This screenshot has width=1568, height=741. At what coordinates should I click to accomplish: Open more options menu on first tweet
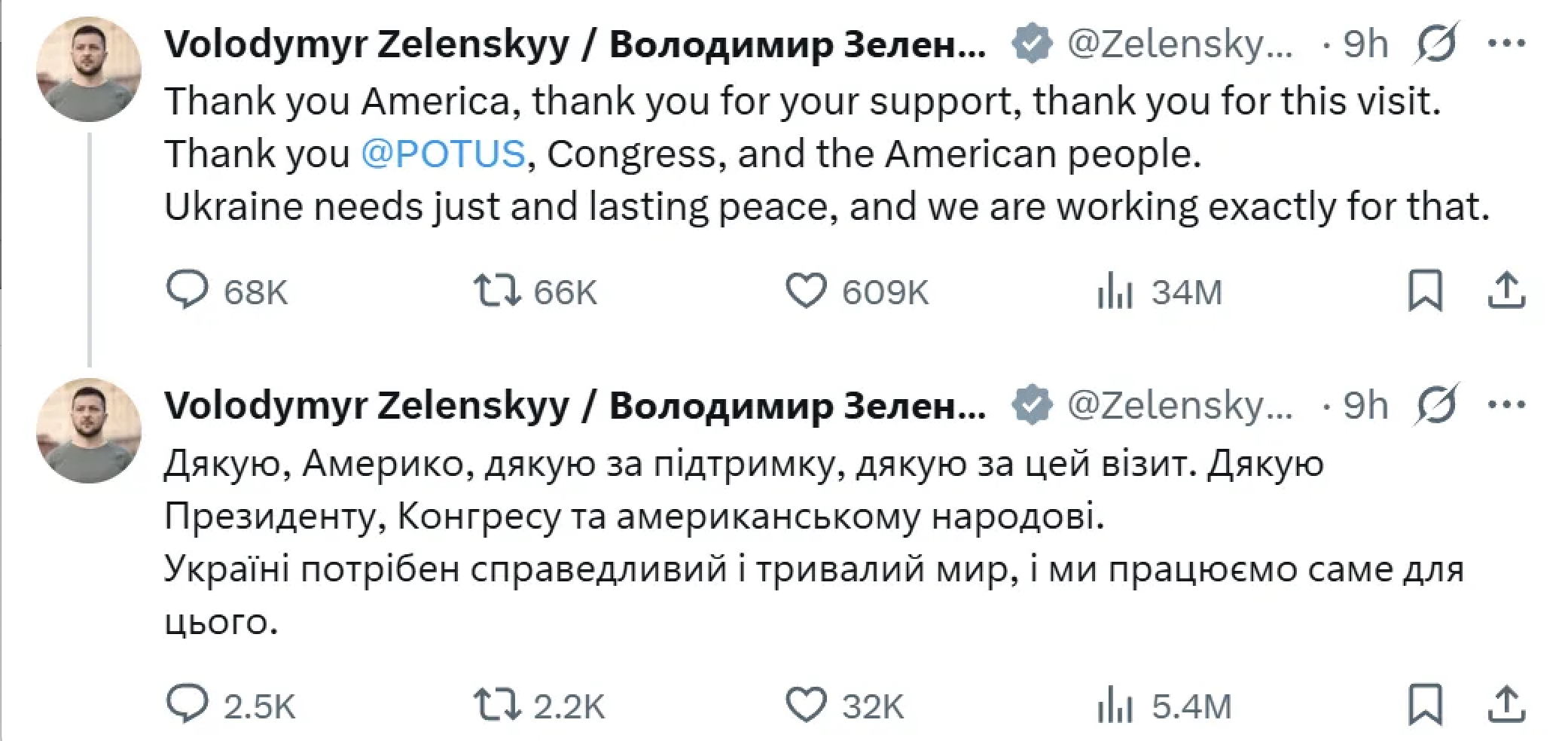(1507, 44)
